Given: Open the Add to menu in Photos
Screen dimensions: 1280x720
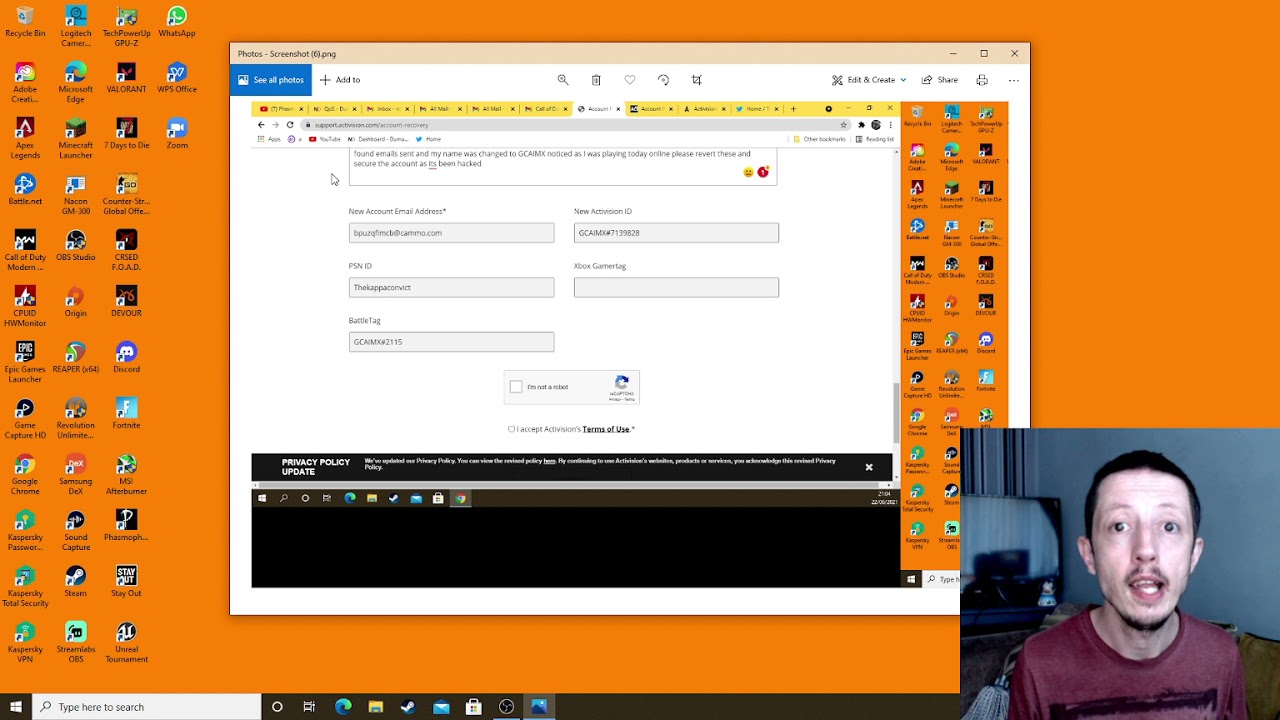Looking at the screenshot, I should coord(340,80).
